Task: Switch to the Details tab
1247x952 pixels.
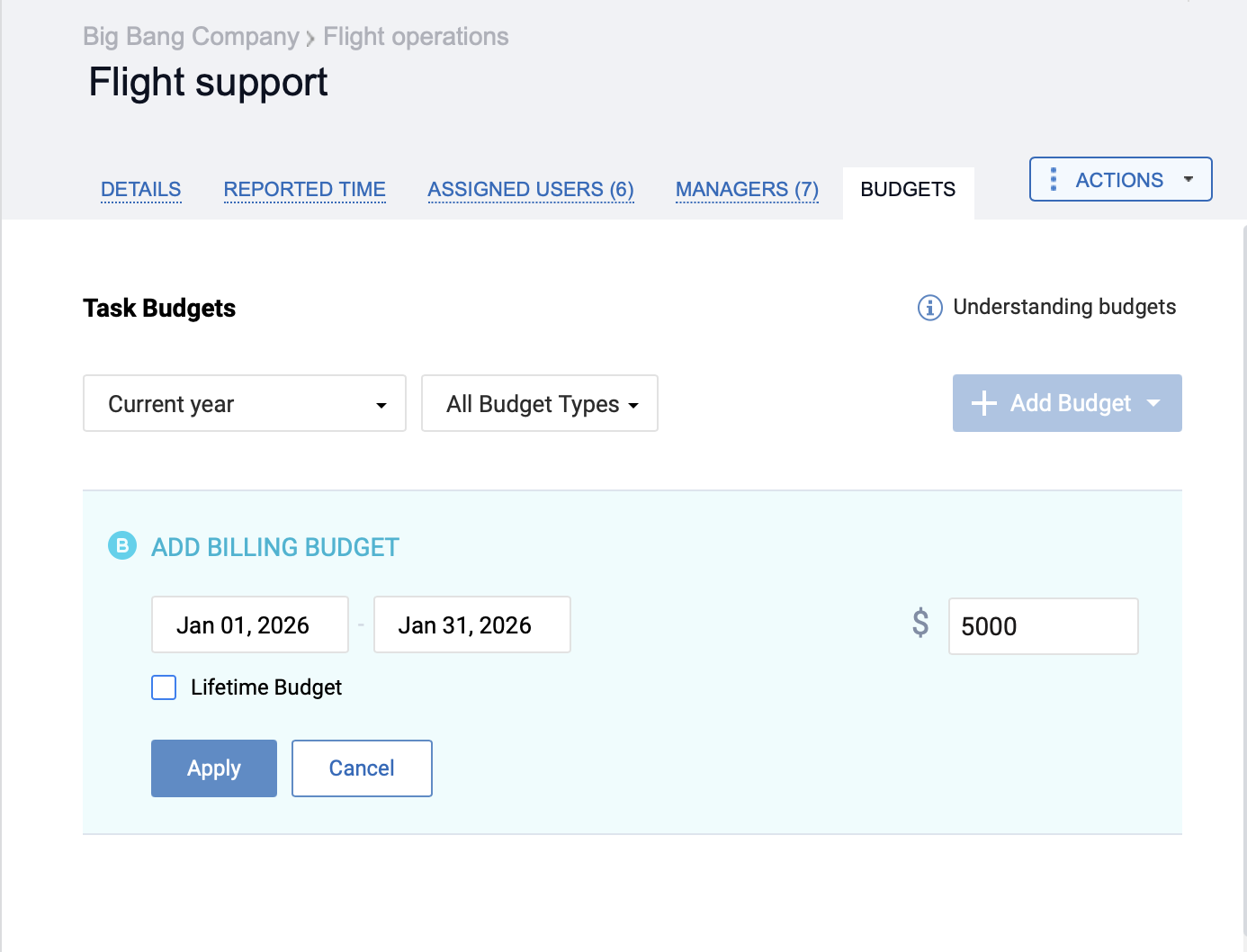Action: coord(140,189)
